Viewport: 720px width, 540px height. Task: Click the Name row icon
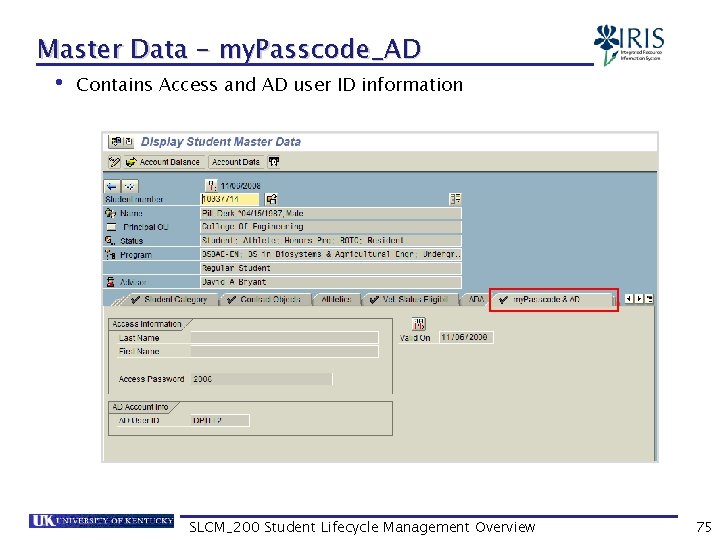[110, 213]
